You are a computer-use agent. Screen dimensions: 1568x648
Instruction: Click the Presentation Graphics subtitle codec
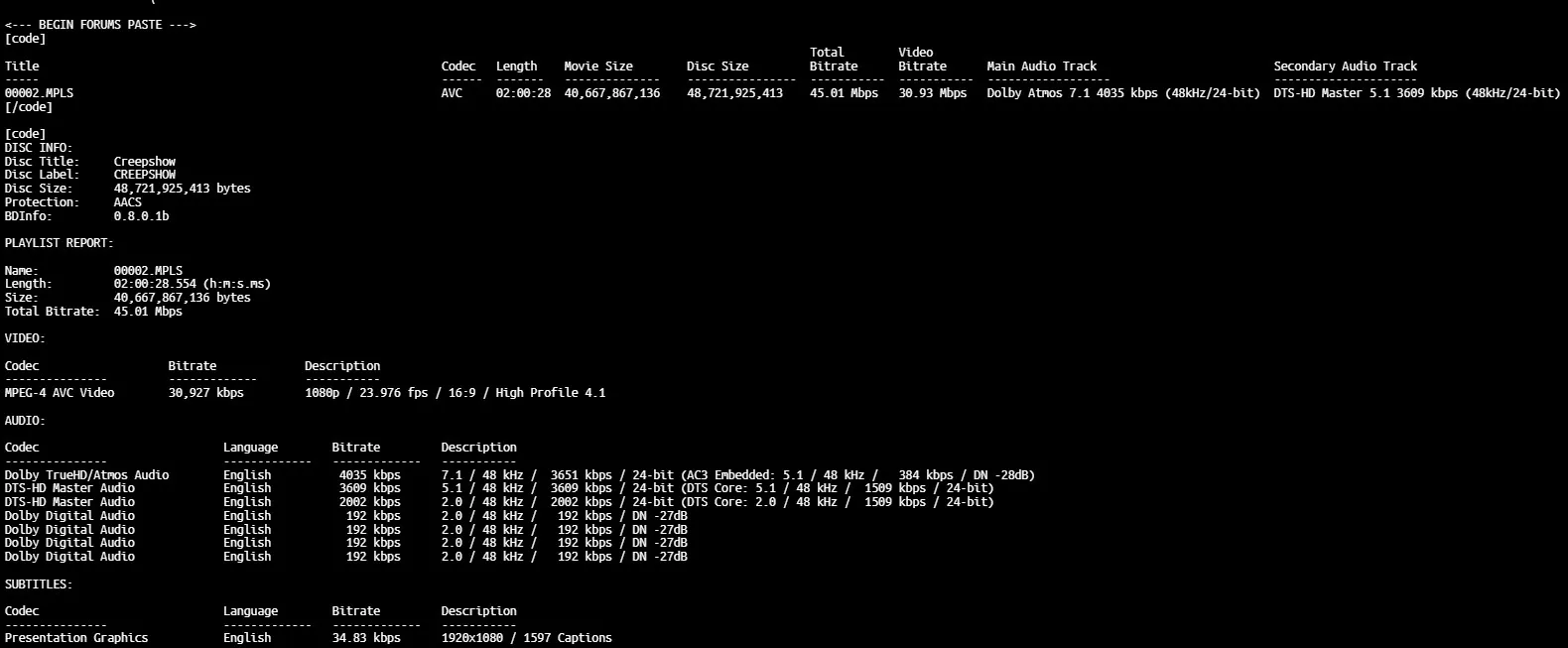[76, 638]
